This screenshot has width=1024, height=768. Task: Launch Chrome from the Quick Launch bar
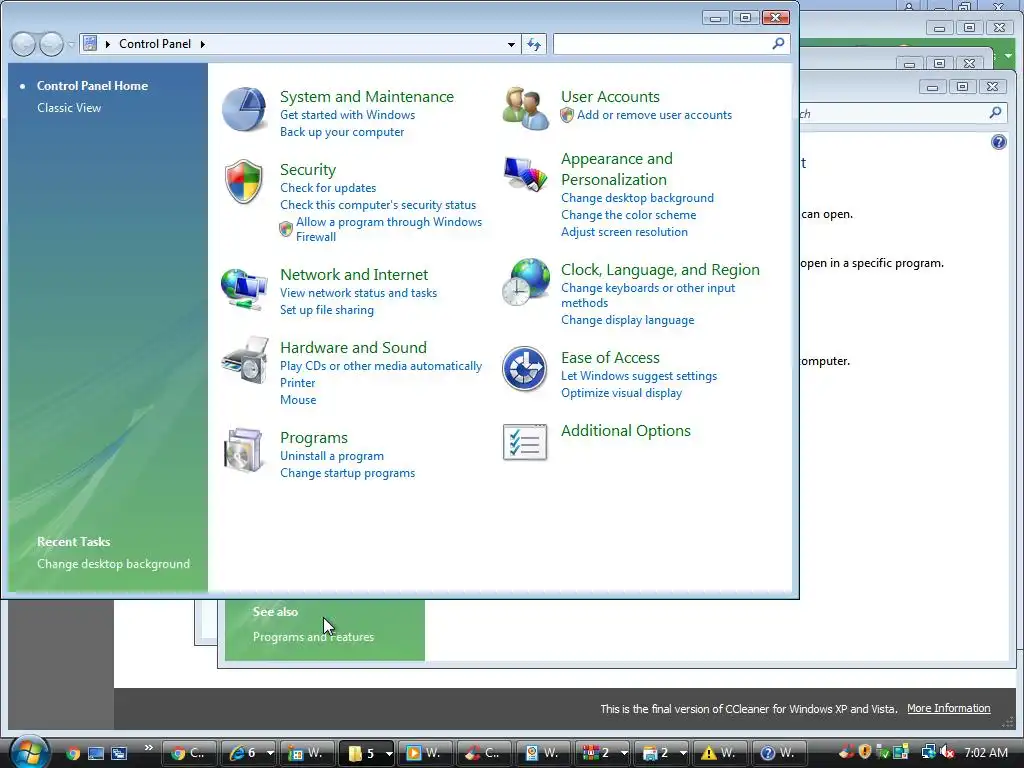click(x=73, y=753)
